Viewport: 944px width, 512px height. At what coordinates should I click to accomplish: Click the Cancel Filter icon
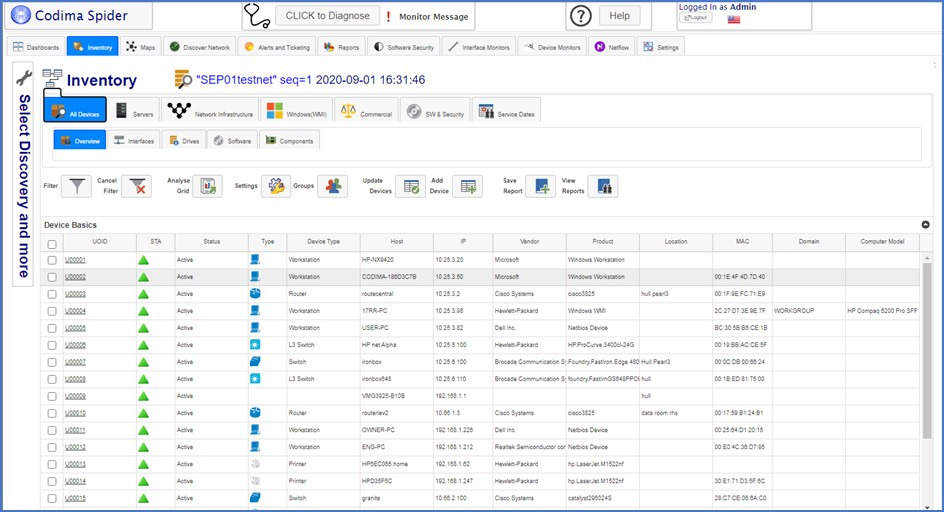tap(137, 186)
